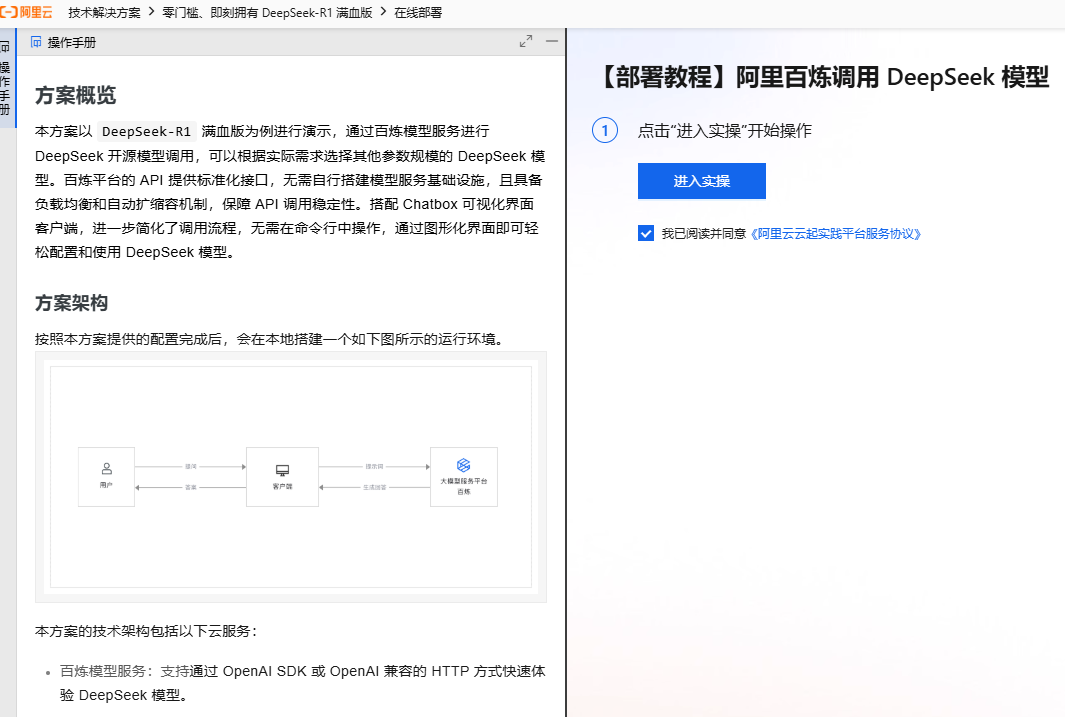Click the 方案概览 heading
This screenshot has height=717, width=1065.
(x=75, y=95)
